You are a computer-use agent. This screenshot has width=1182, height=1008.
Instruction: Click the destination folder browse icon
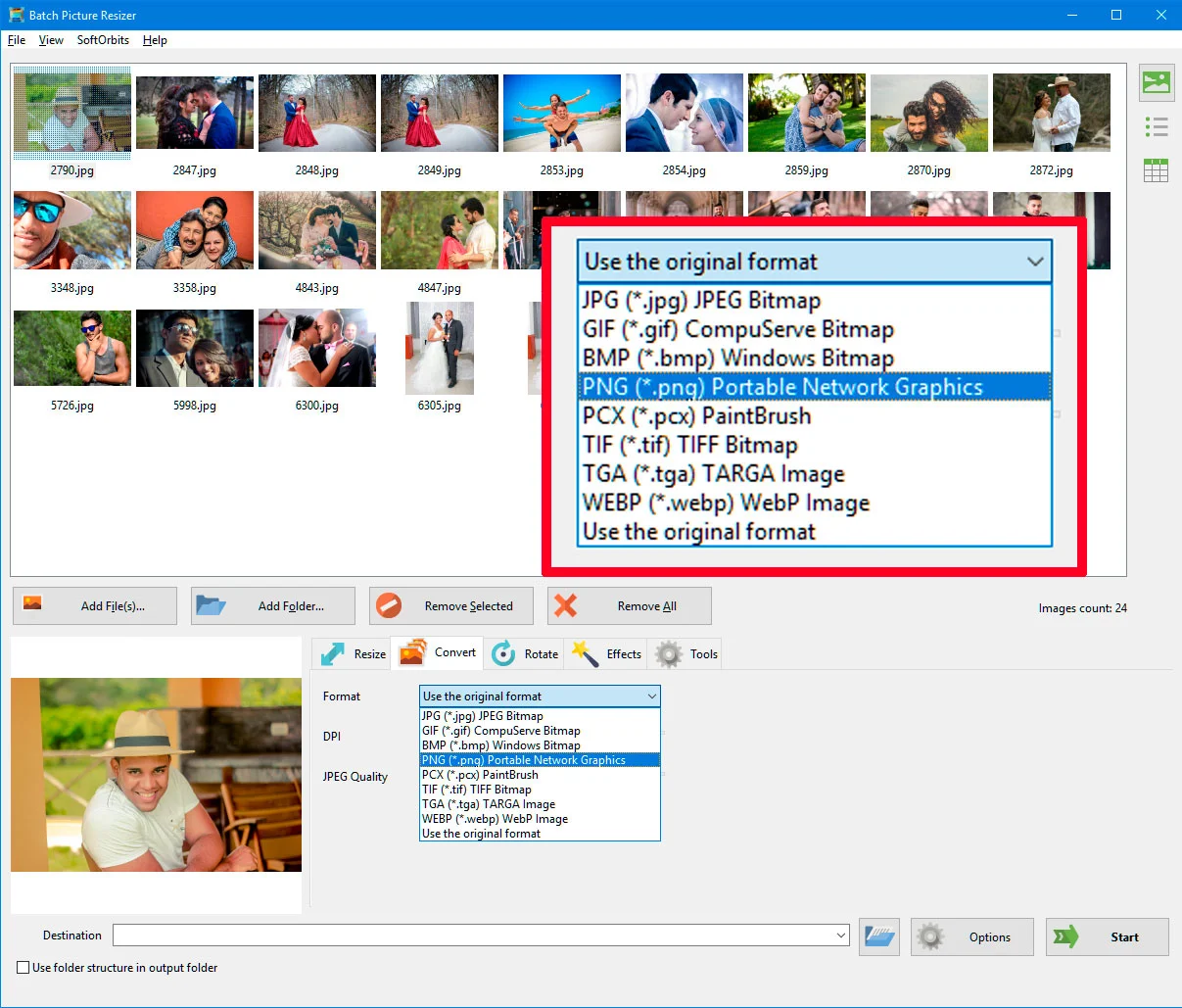(878, 936)
